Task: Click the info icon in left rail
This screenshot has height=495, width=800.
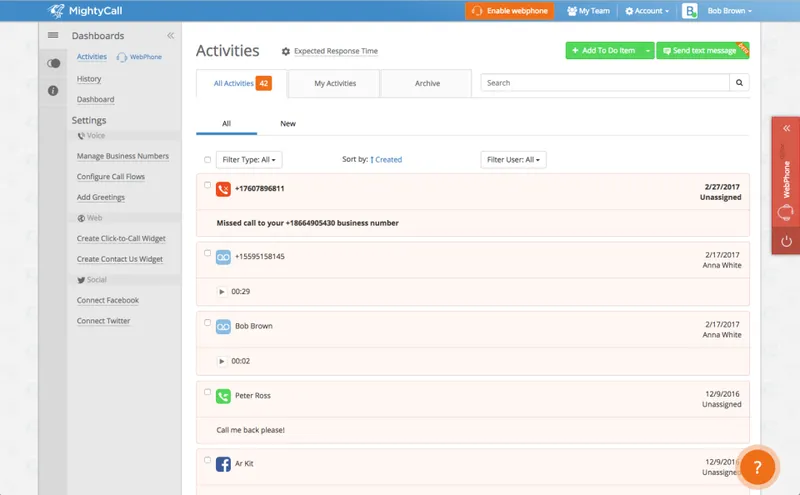Action: pos(53,91)
